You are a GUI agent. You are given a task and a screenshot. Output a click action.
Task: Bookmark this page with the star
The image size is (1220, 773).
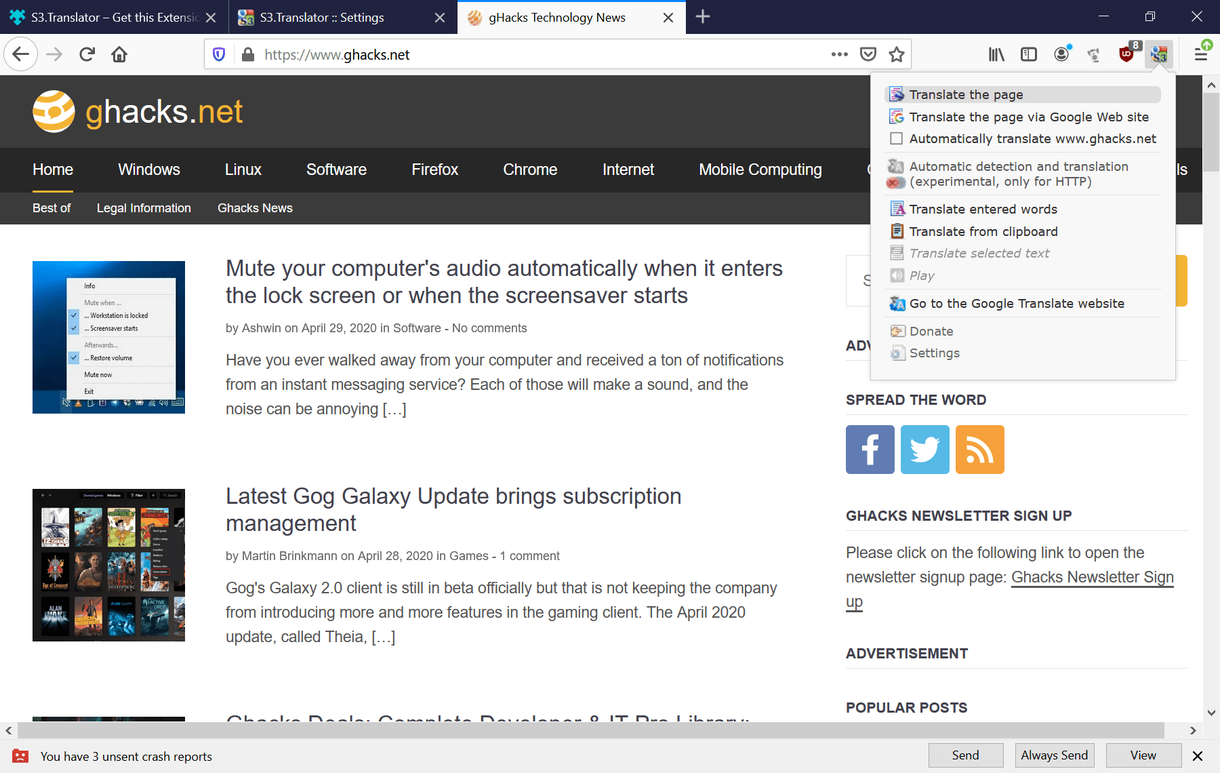coord(897,55)
